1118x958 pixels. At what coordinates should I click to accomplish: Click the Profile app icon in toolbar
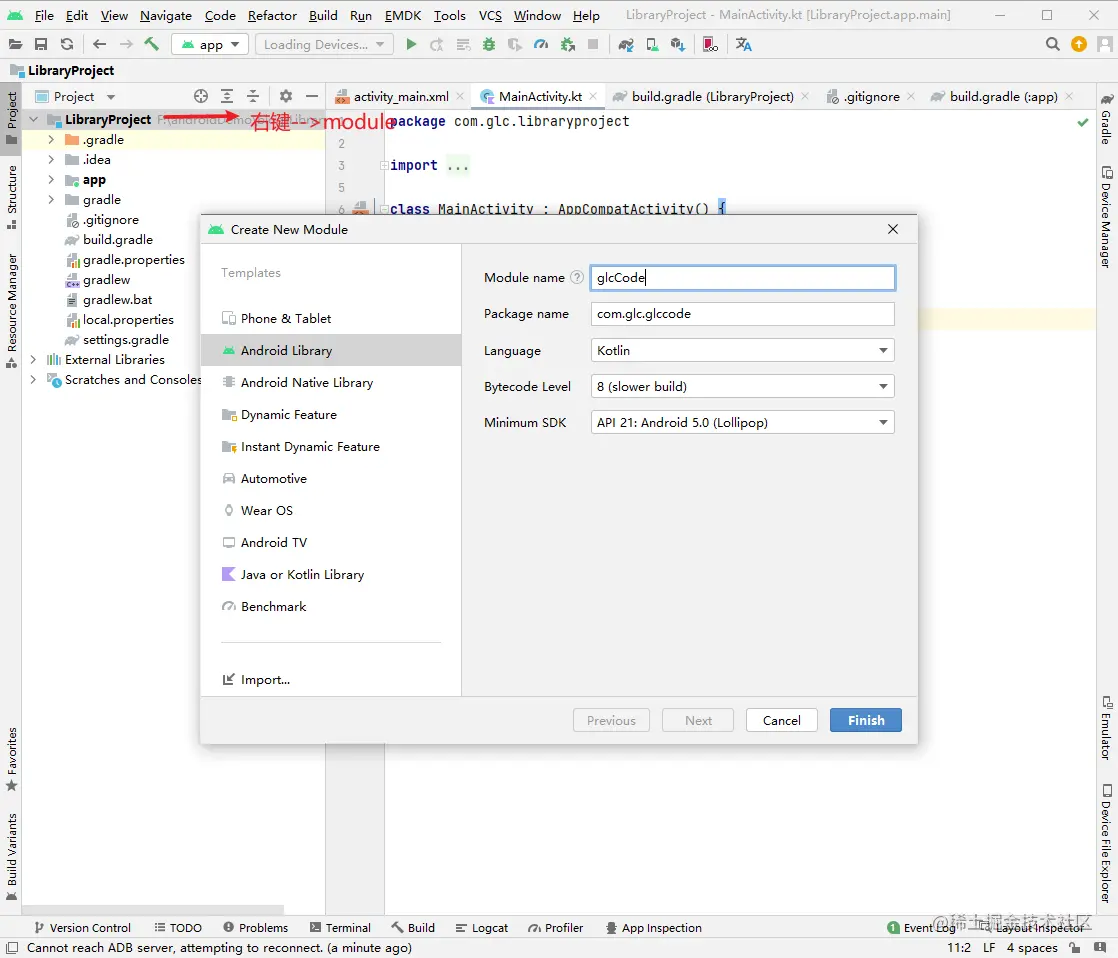pos(540,44)
